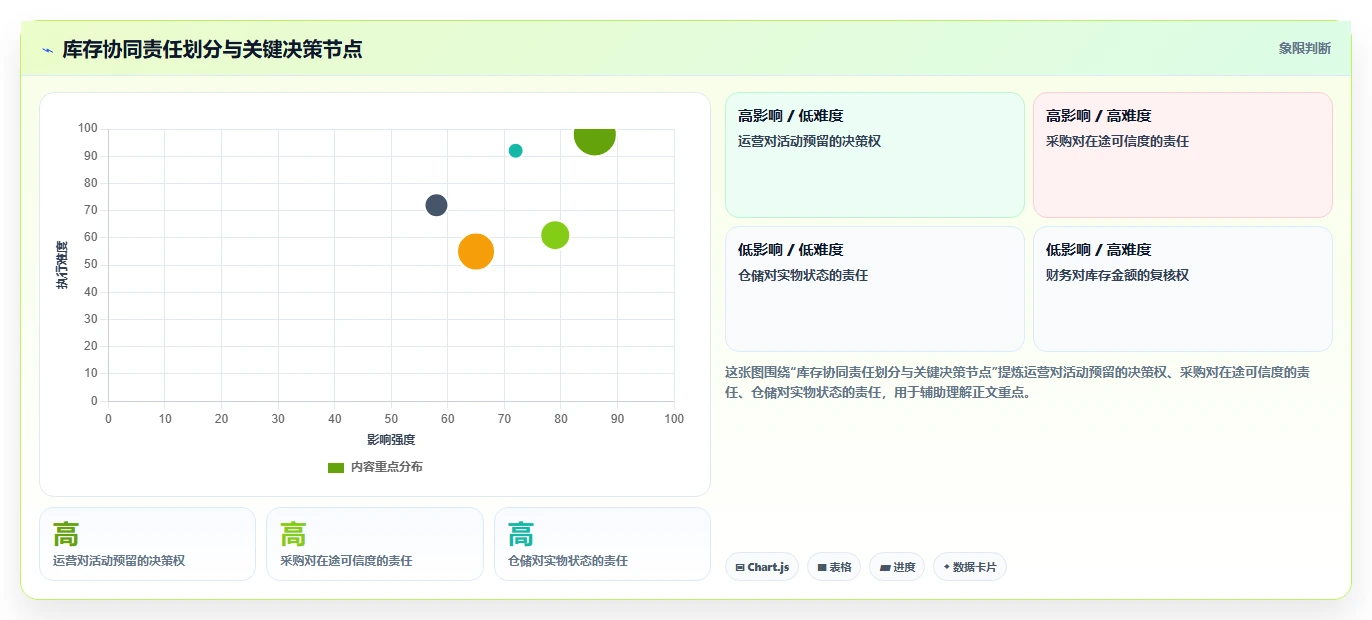The width and height of the screenshot is (1372, 620).
Task: Click the lightning icon beside the title
Action: [47, 49]
